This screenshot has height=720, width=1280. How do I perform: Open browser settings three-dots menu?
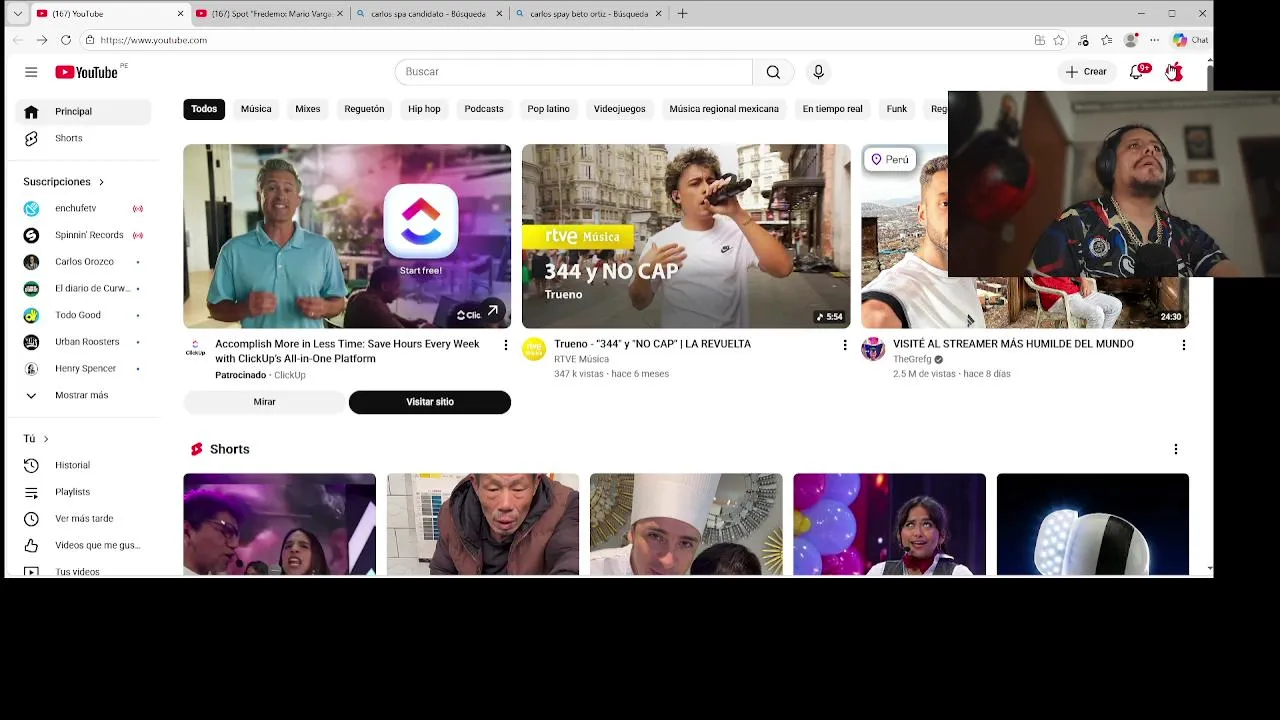click(1154, 40)
